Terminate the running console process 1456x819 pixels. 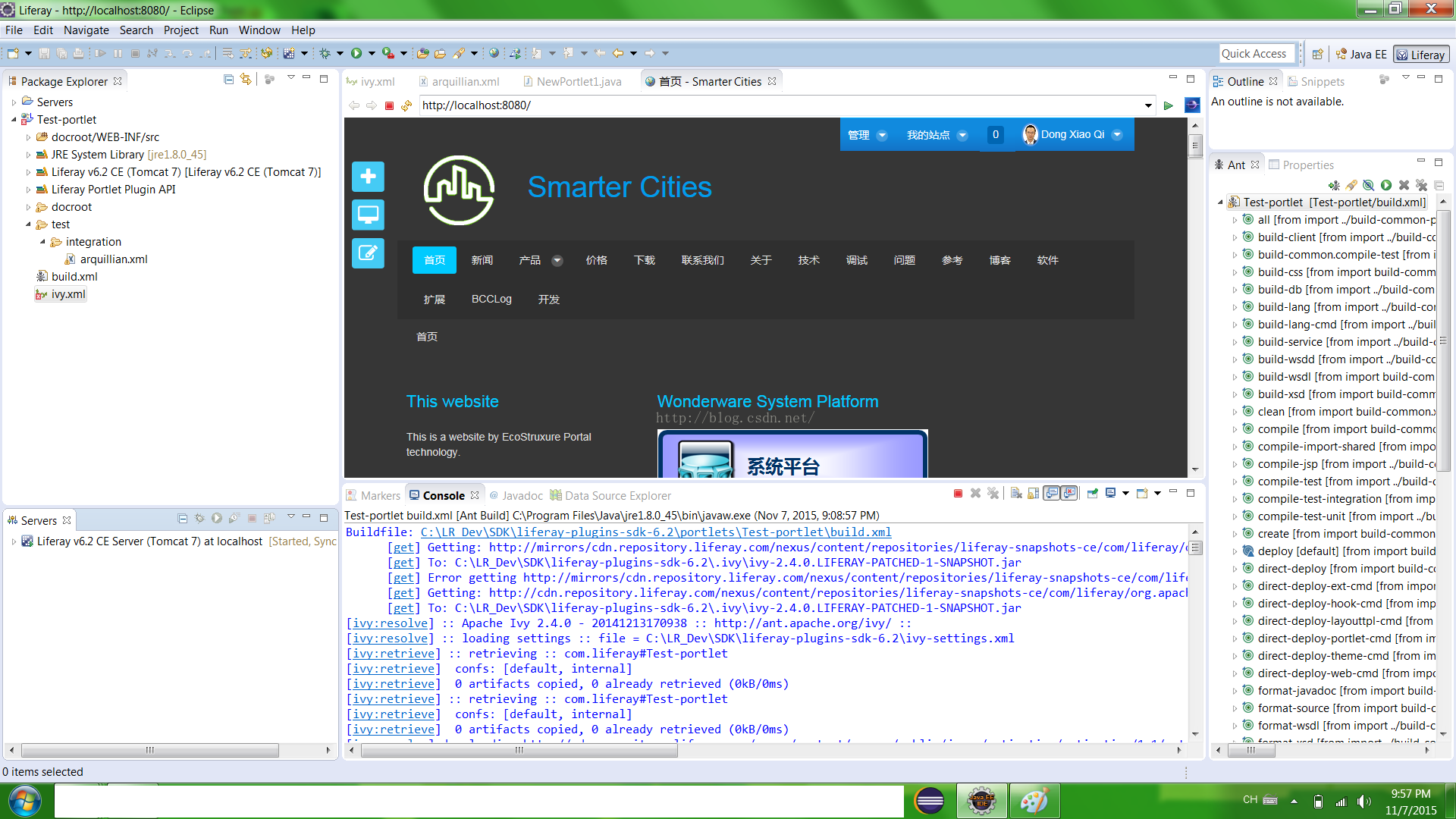click(x=958, y=494)
